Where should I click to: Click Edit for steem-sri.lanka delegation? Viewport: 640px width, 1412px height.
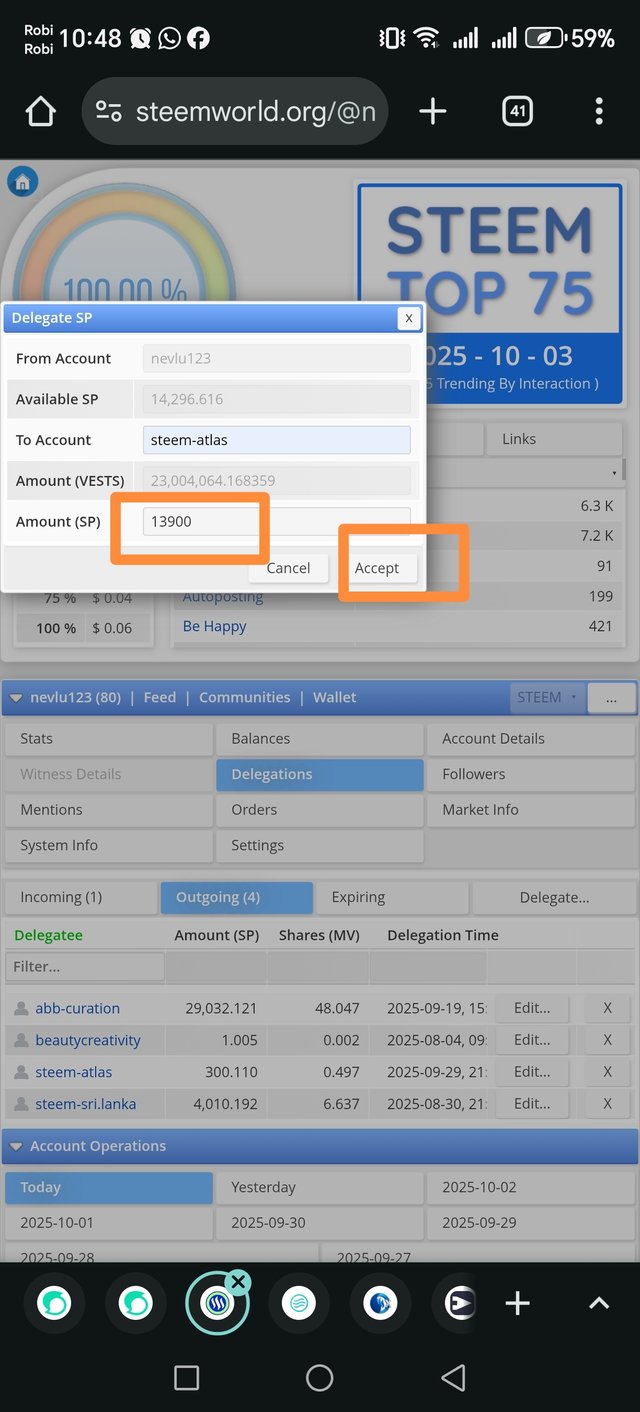click(x=532, y=1104)
